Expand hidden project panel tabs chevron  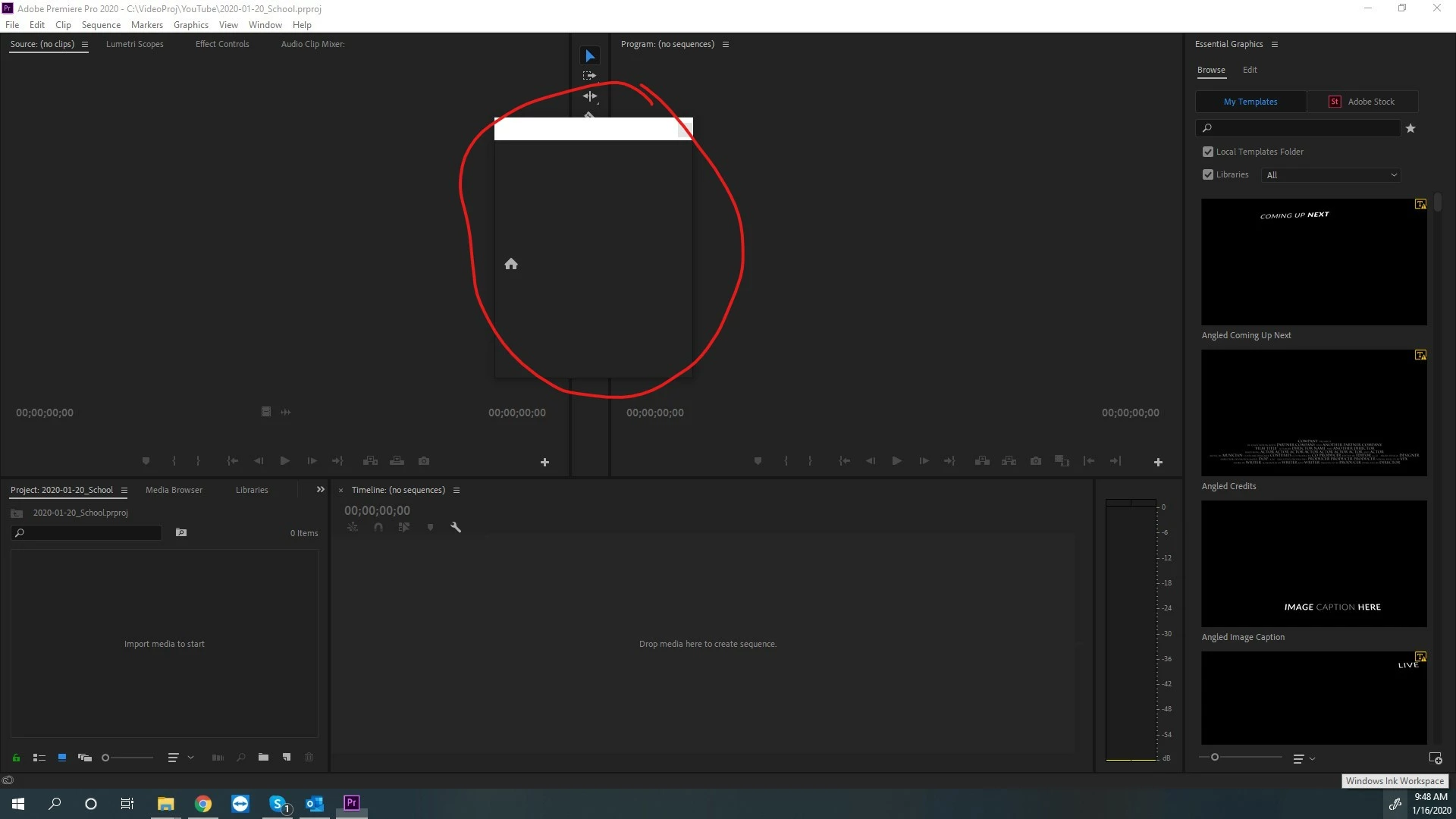pyautogui.click(x=320, y=490)
